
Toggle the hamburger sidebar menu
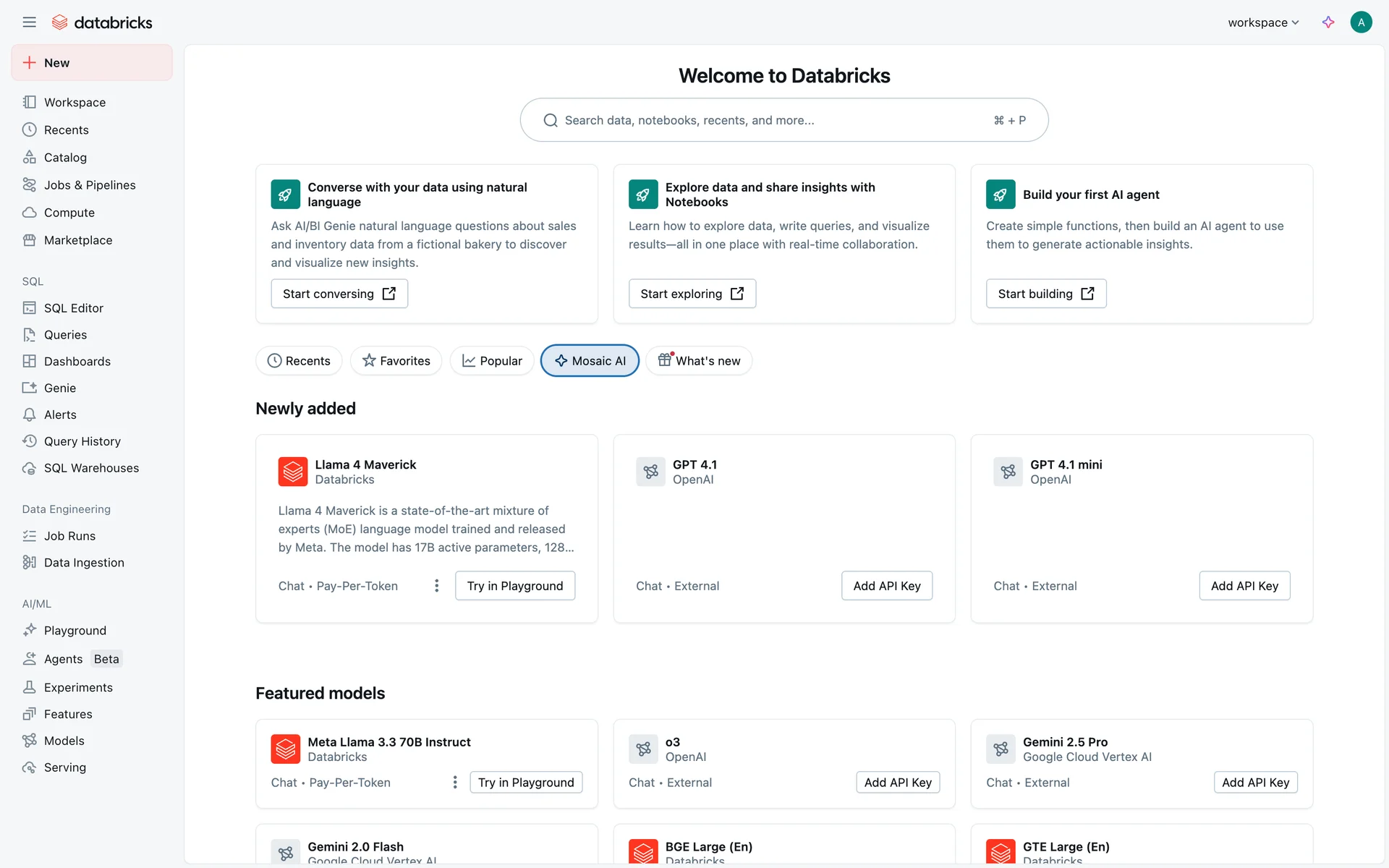point(29,22)
